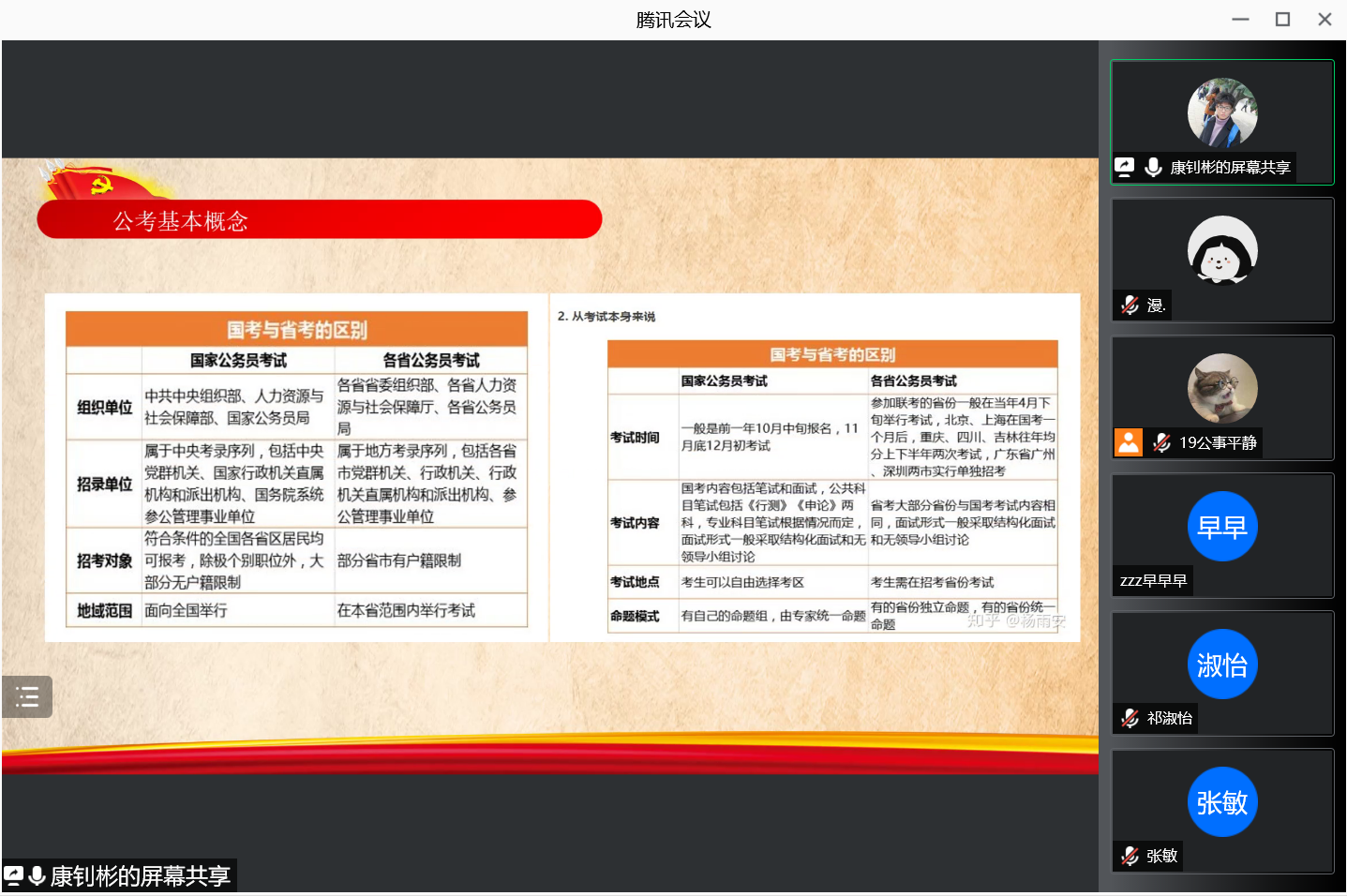Select the blue 早早 avatar circle

[x=1222, y=527]
